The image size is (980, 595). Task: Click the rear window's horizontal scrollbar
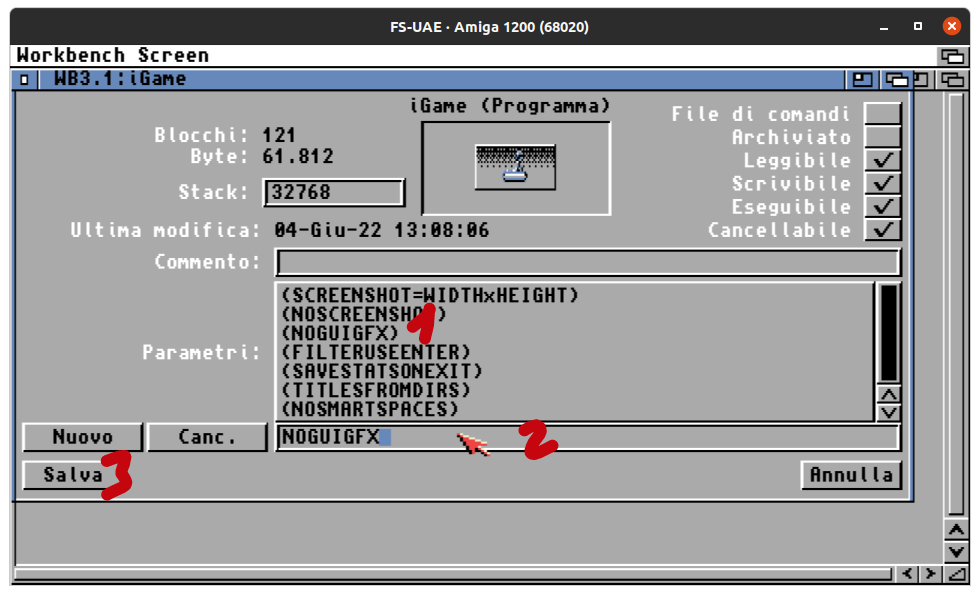[453, 573]
